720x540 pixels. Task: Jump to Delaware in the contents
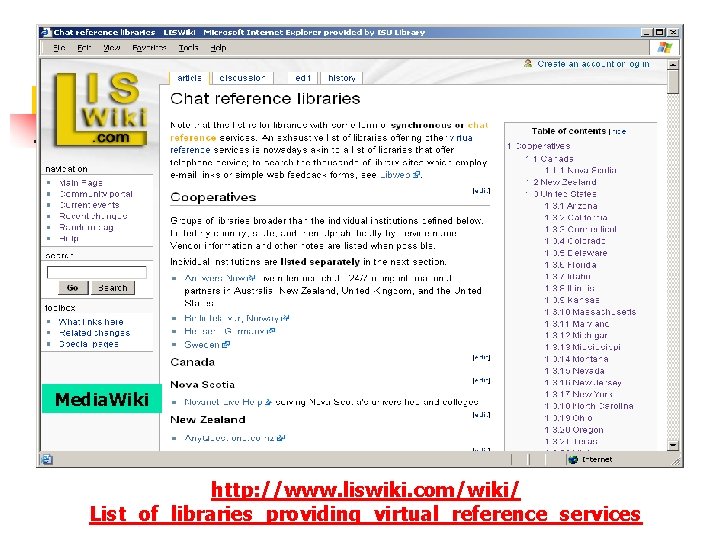coord(576,253)
